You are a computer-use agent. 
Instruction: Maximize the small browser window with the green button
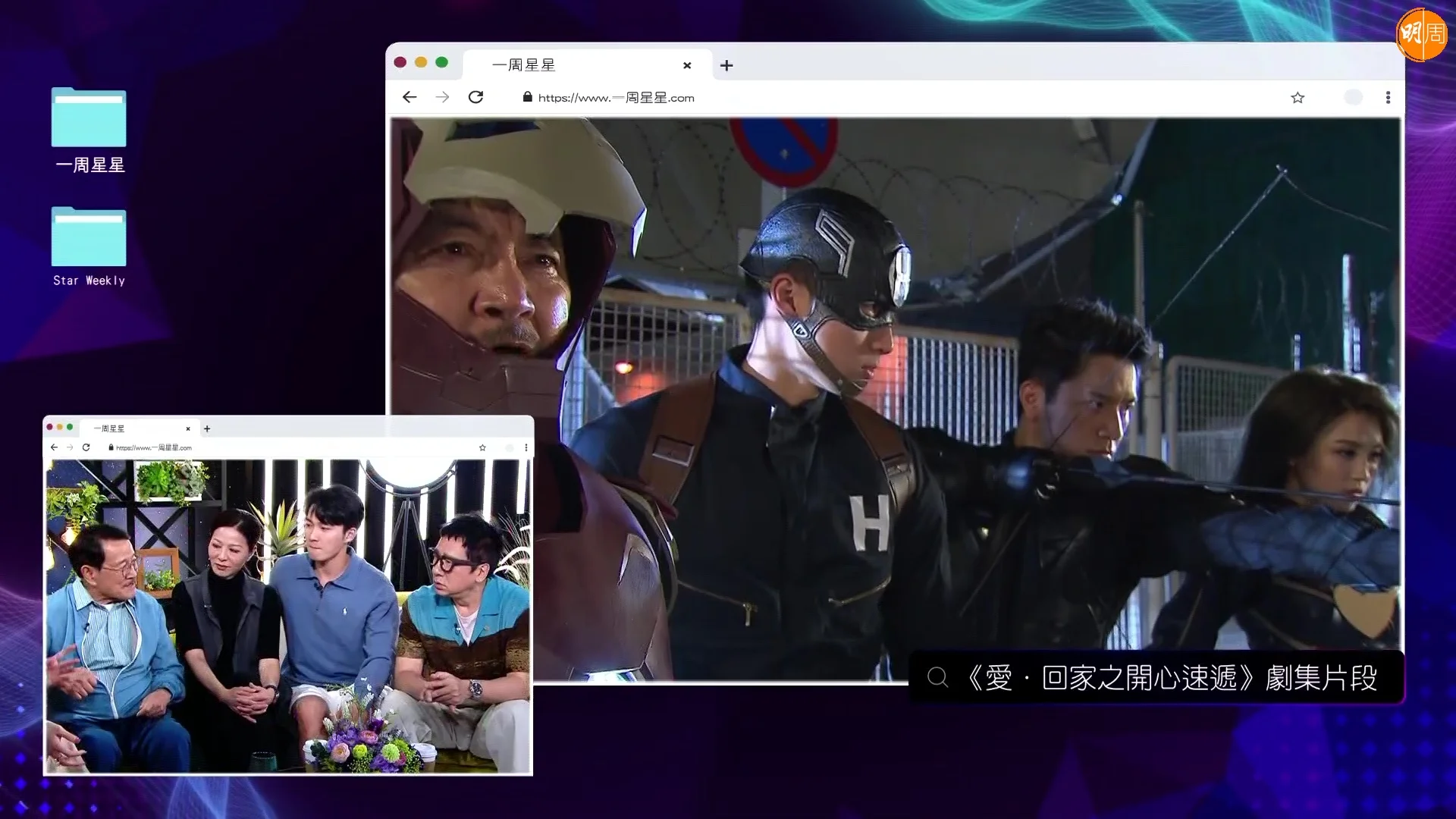click(x=70, y=427)
